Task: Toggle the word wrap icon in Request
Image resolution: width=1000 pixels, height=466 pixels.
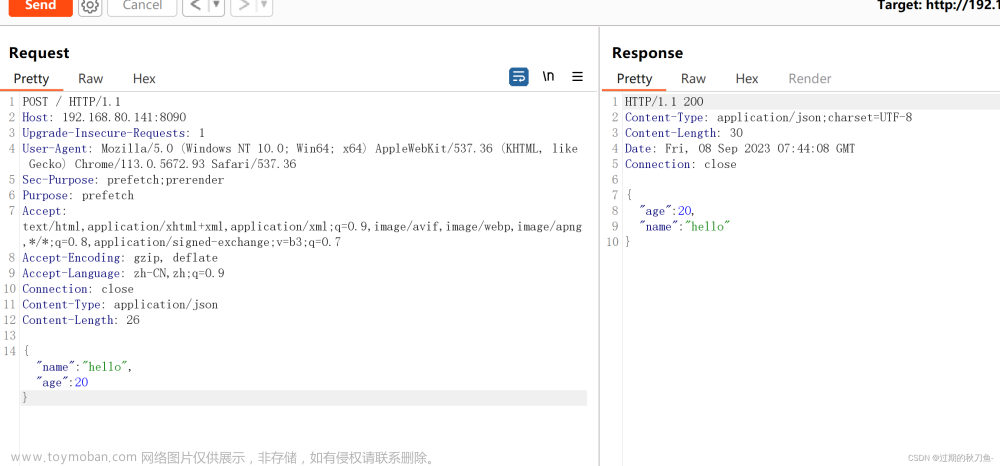Action: pyautogui.click(x=518, y=77)
